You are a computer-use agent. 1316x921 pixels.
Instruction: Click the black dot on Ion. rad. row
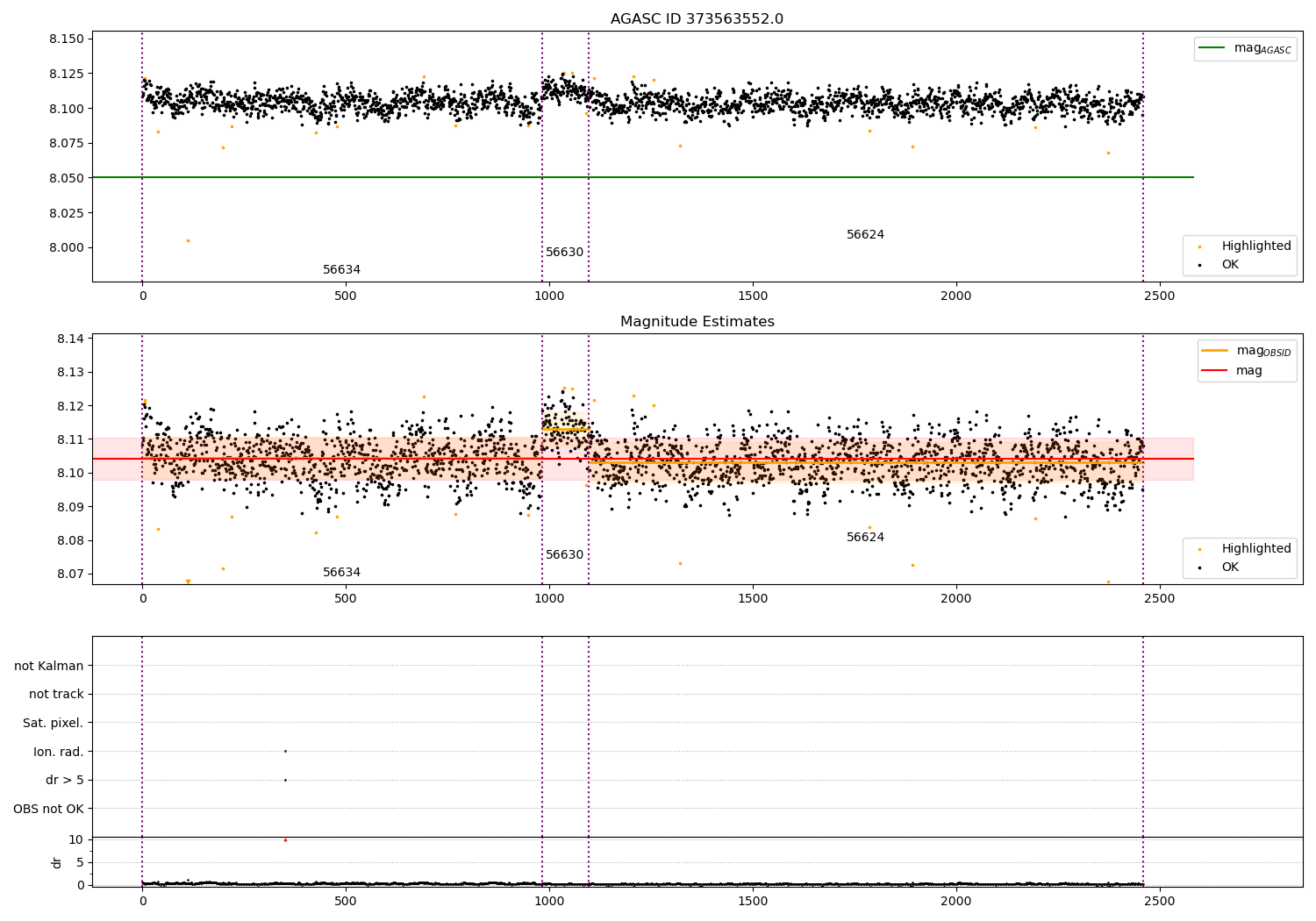click(285, 751)
